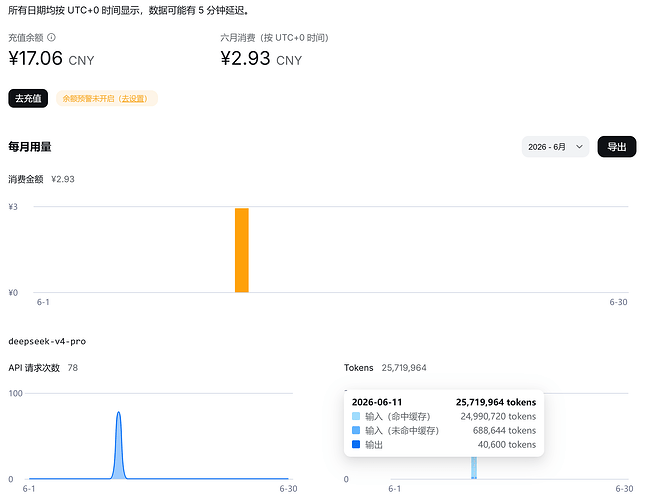Image resolution: width=665 pixels, height=500 pixels.
Task: Click the deepseek-v4-pro model name
Action: click(x=47, y=341)
